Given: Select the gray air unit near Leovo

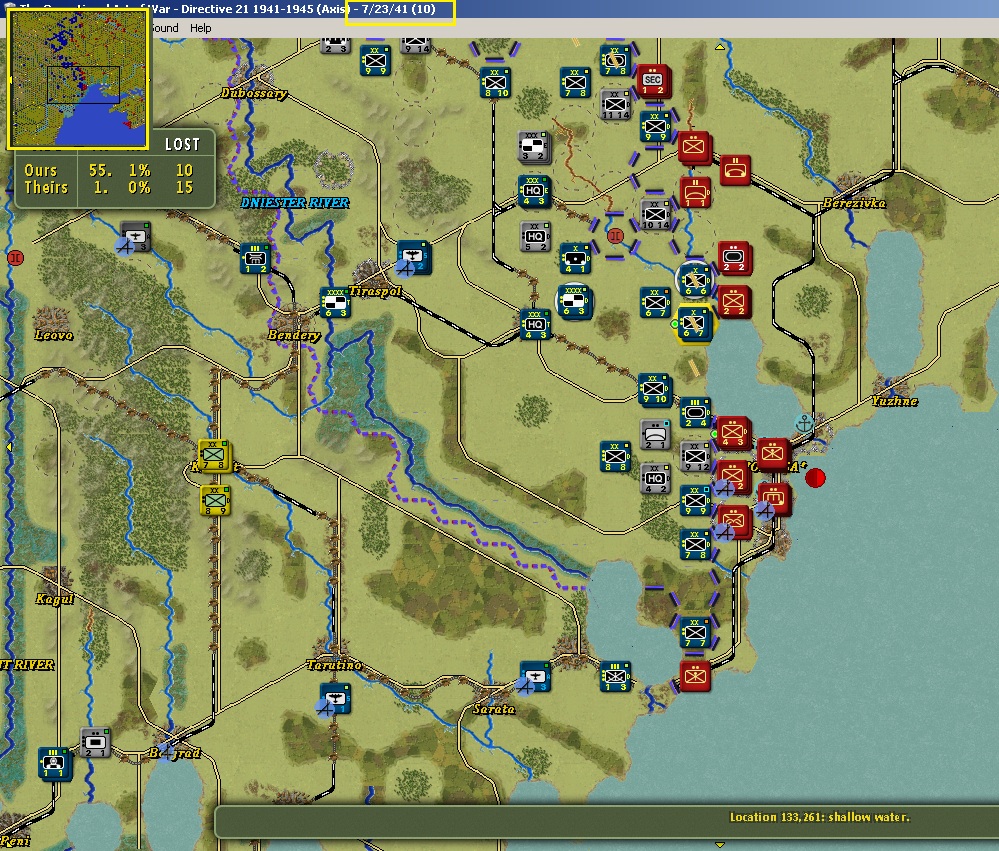Looking at the screenshot, I should (x=135, y=237).
